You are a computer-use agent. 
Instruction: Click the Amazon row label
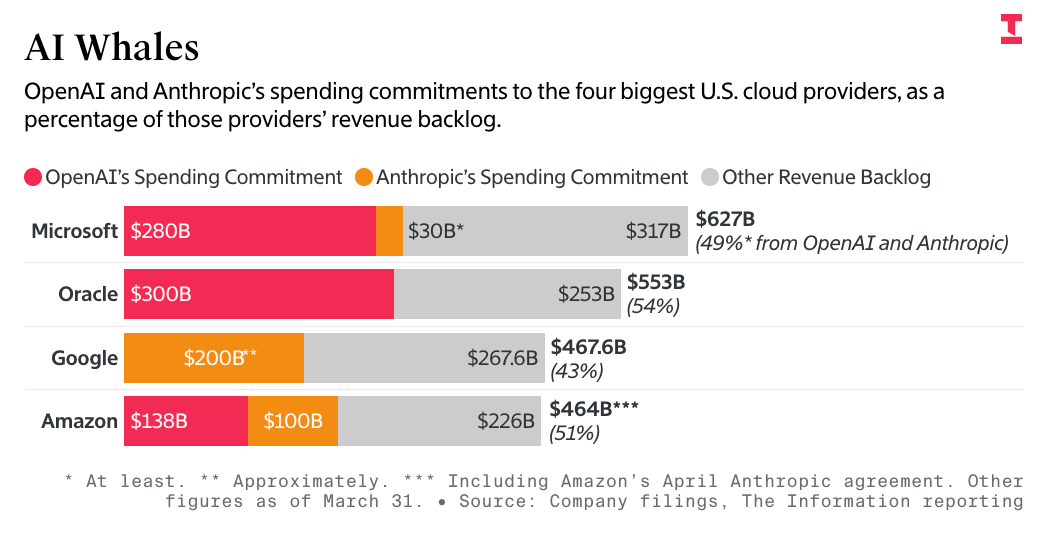point(79,421)
